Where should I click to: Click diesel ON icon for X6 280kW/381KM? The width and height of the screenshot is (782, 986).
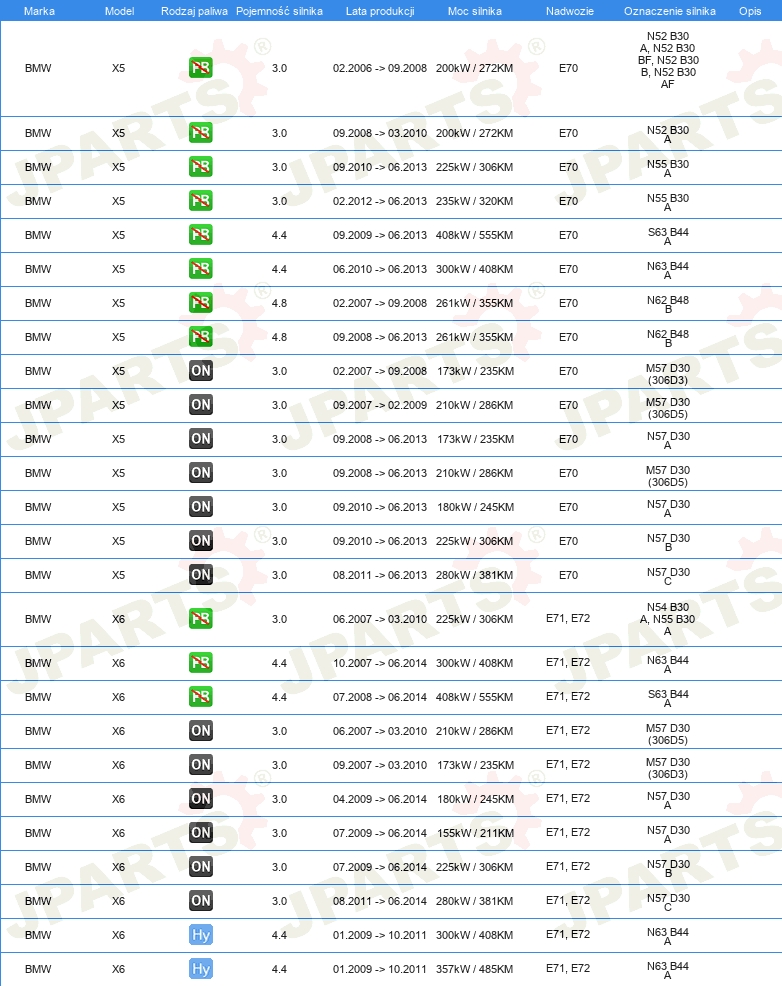click(x=201, y=900)
